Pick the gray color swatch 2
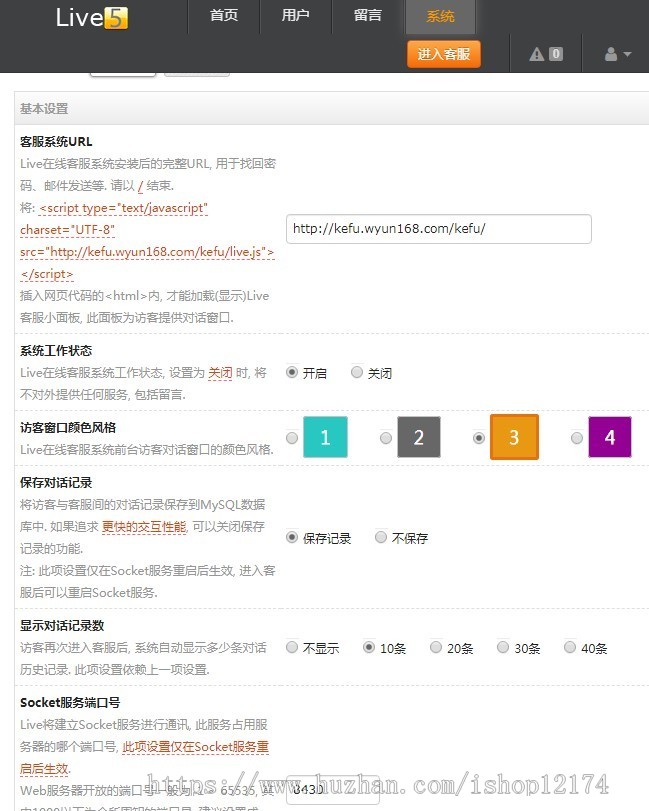Screen dimensions: 649x811 (419, 437)
